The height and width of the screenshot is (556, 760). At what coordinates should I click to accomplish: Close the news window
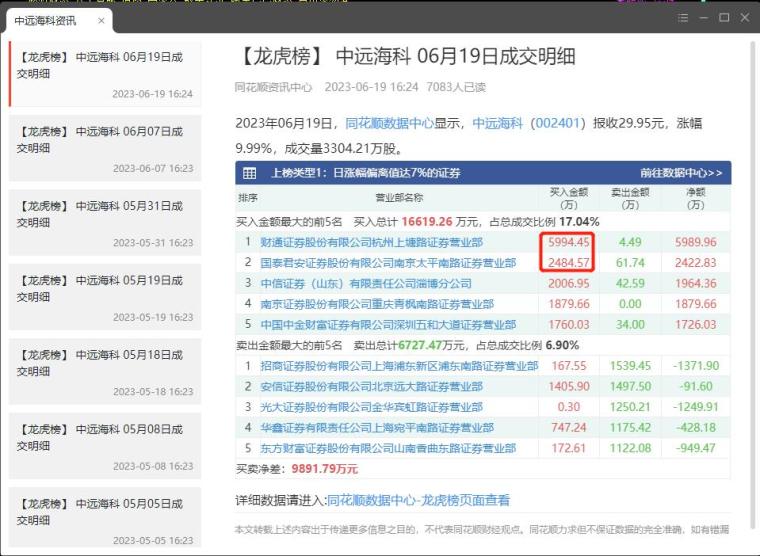coord(745,17)
